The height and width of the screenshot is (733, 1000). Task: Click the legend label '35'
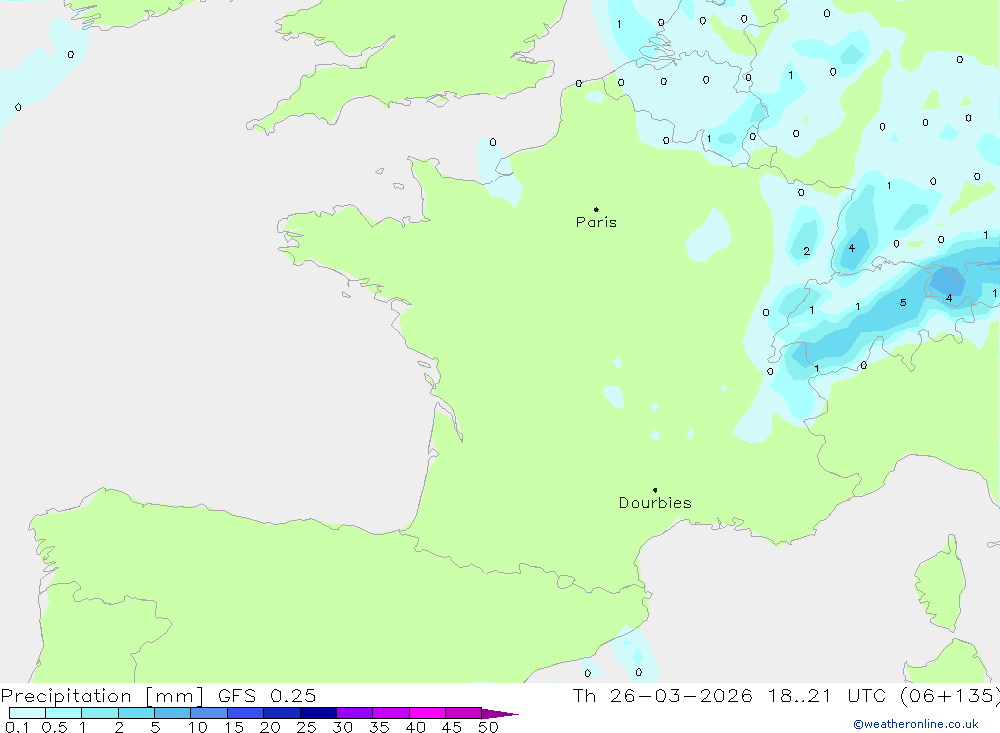pyautogui.click(x=379, y=727)
